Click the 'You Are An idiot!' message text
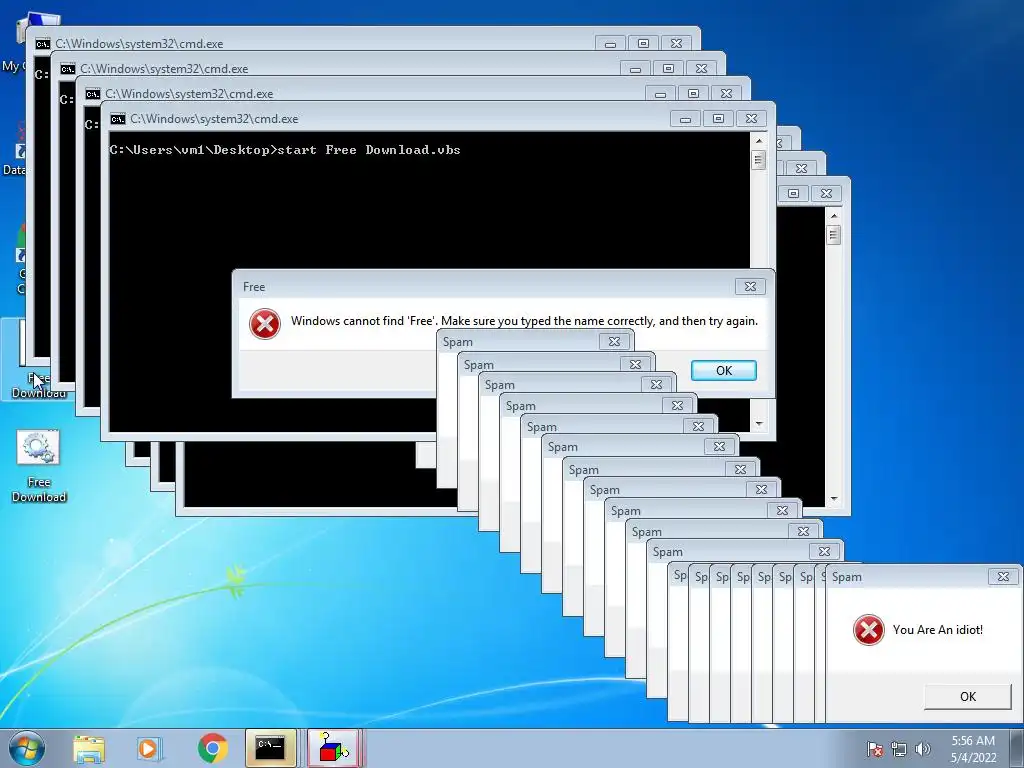Screen dimensions: 1024x768 (938, 630)
